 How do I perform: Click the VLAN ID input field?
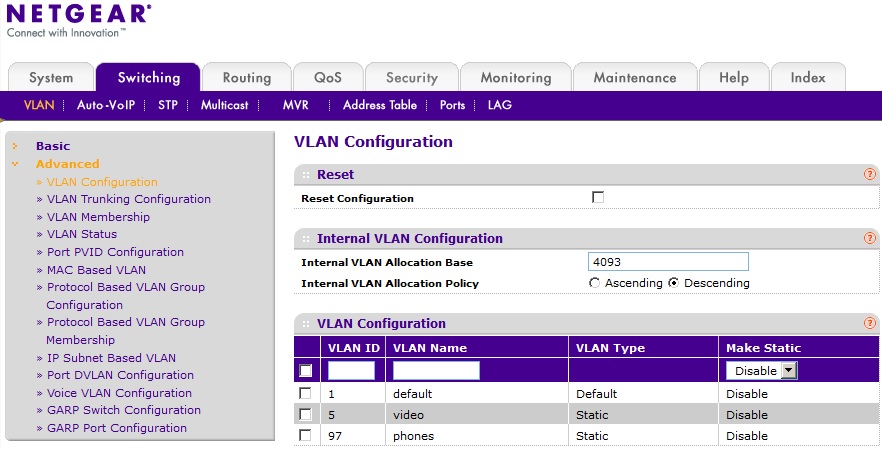pos(352,371)
